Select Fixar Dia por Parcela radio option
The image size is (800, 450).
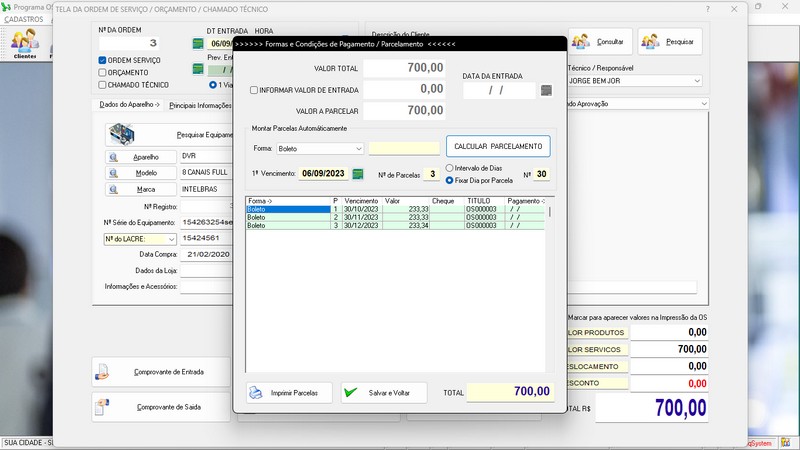[x=450, y=181]
